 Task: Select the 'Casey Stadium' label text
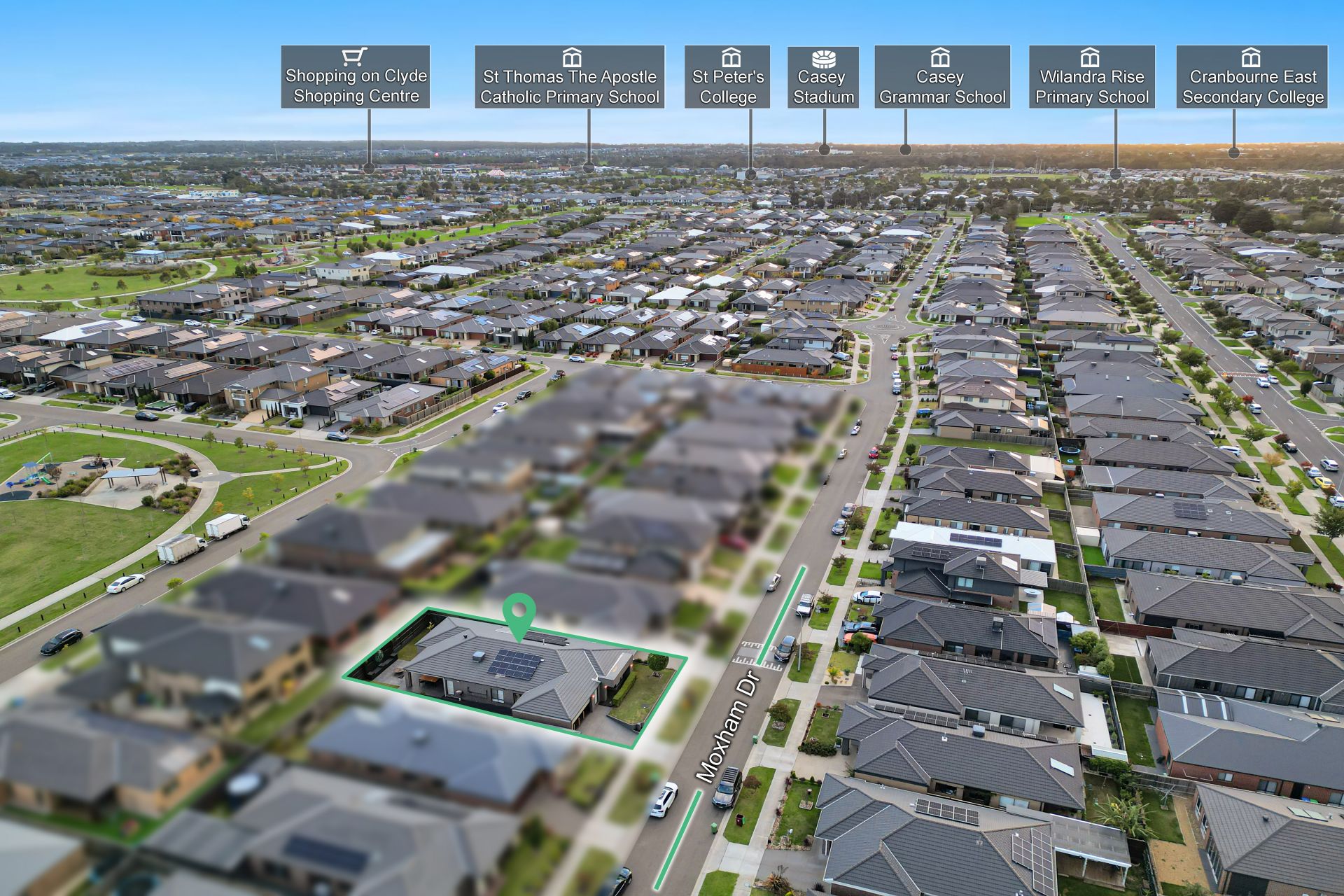824,87
